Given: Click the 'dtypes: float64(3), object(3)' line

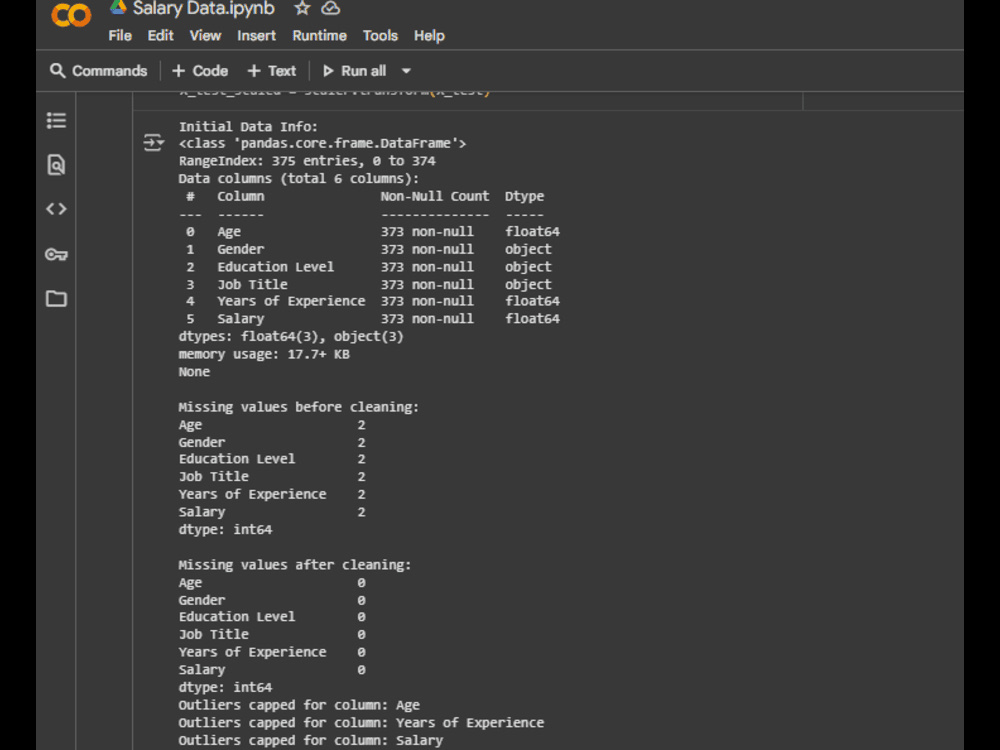Looking at the screenshot, I should [x=291, y=336].
